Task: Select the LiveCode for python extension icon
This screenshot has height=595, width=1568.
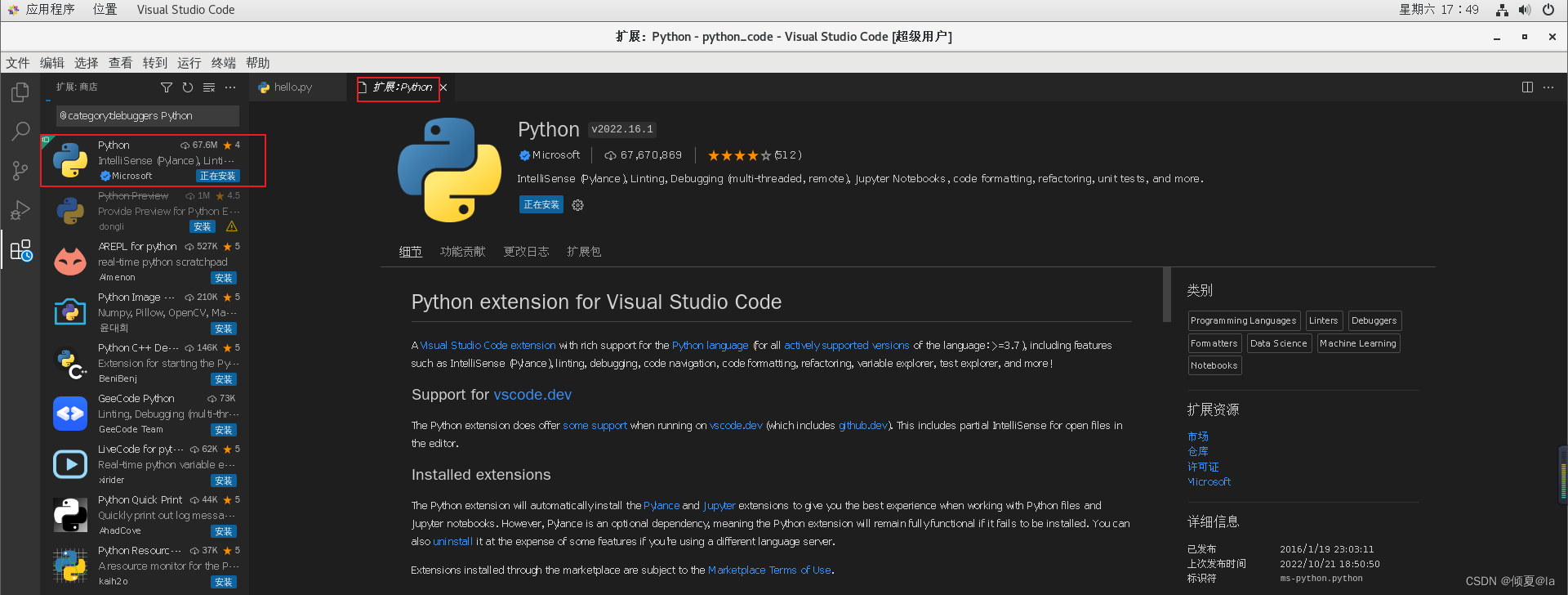Action: click(70, 464)
